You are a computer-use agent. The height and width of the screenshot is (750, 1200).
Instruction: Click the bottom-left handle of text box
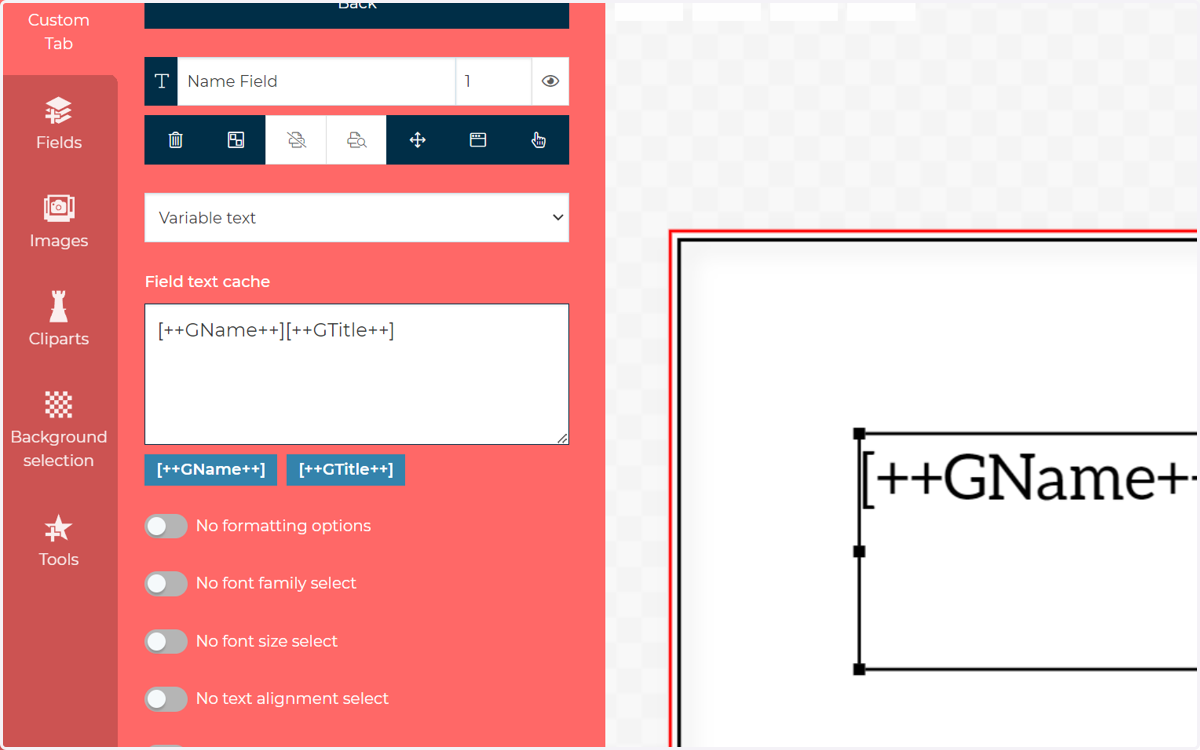859,669
